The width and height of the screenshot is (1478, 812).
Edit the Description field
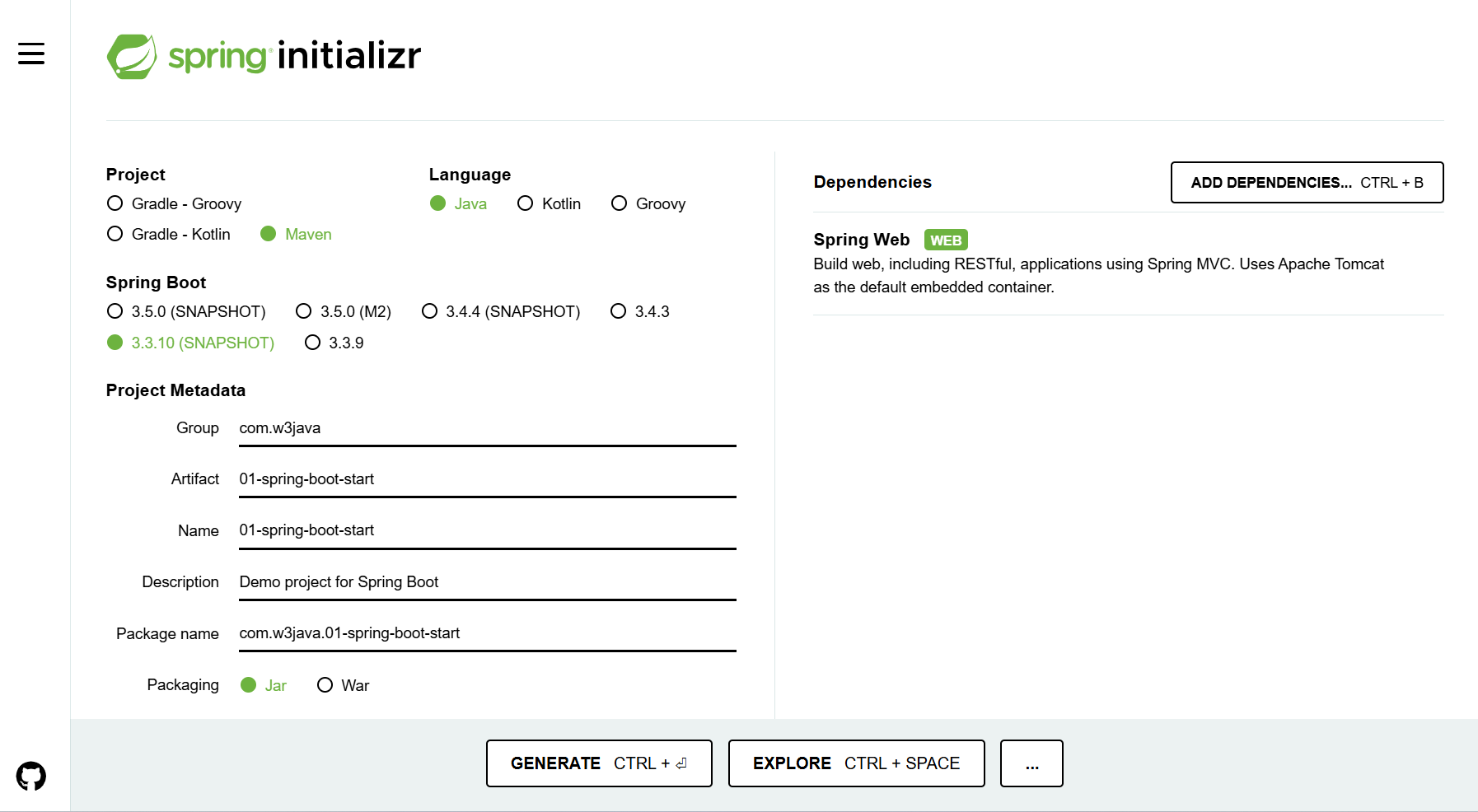488,582
